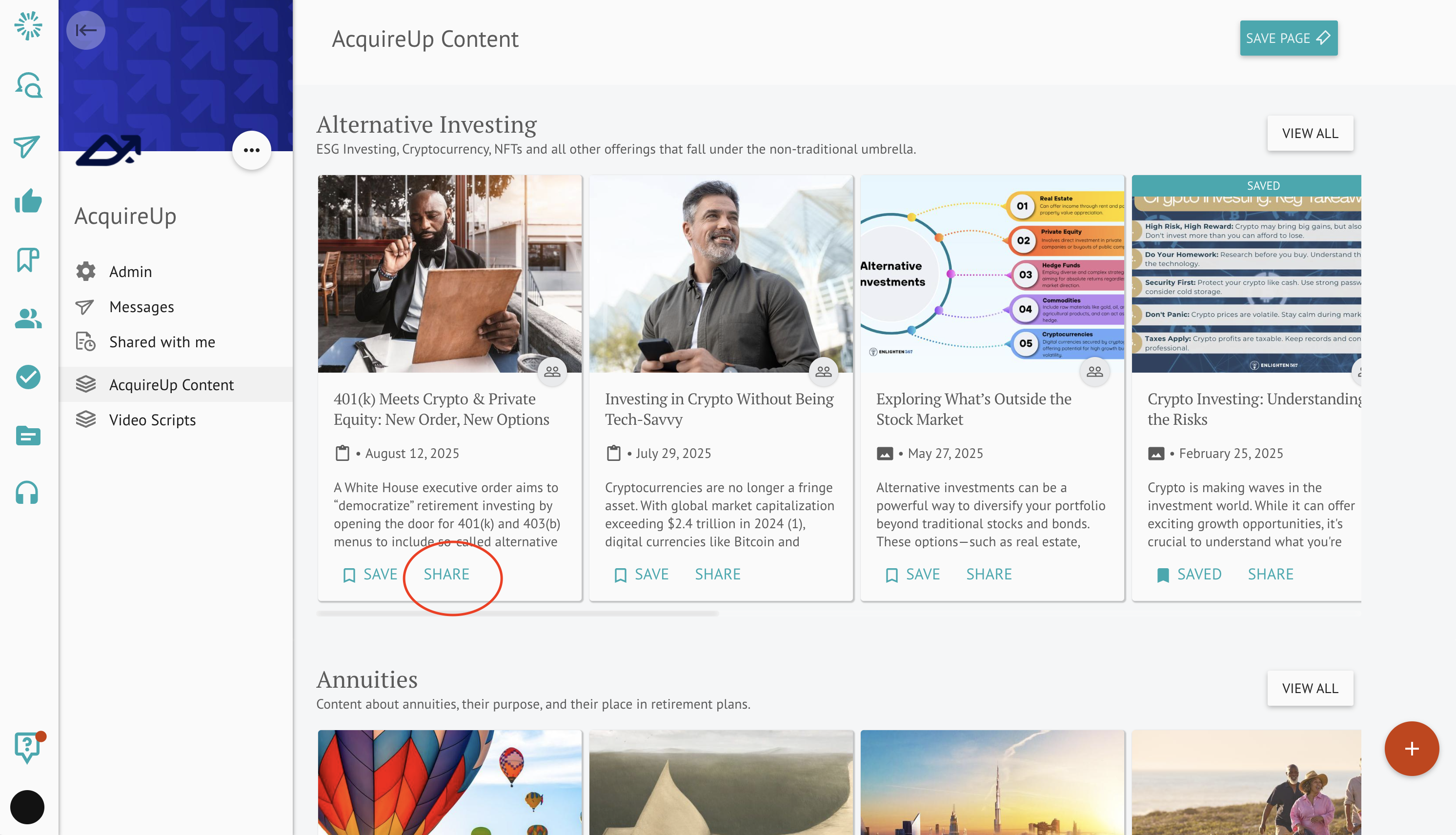
Task: Click the clipboard icon beside August 12, 2025
Action: tap(342, 453)
